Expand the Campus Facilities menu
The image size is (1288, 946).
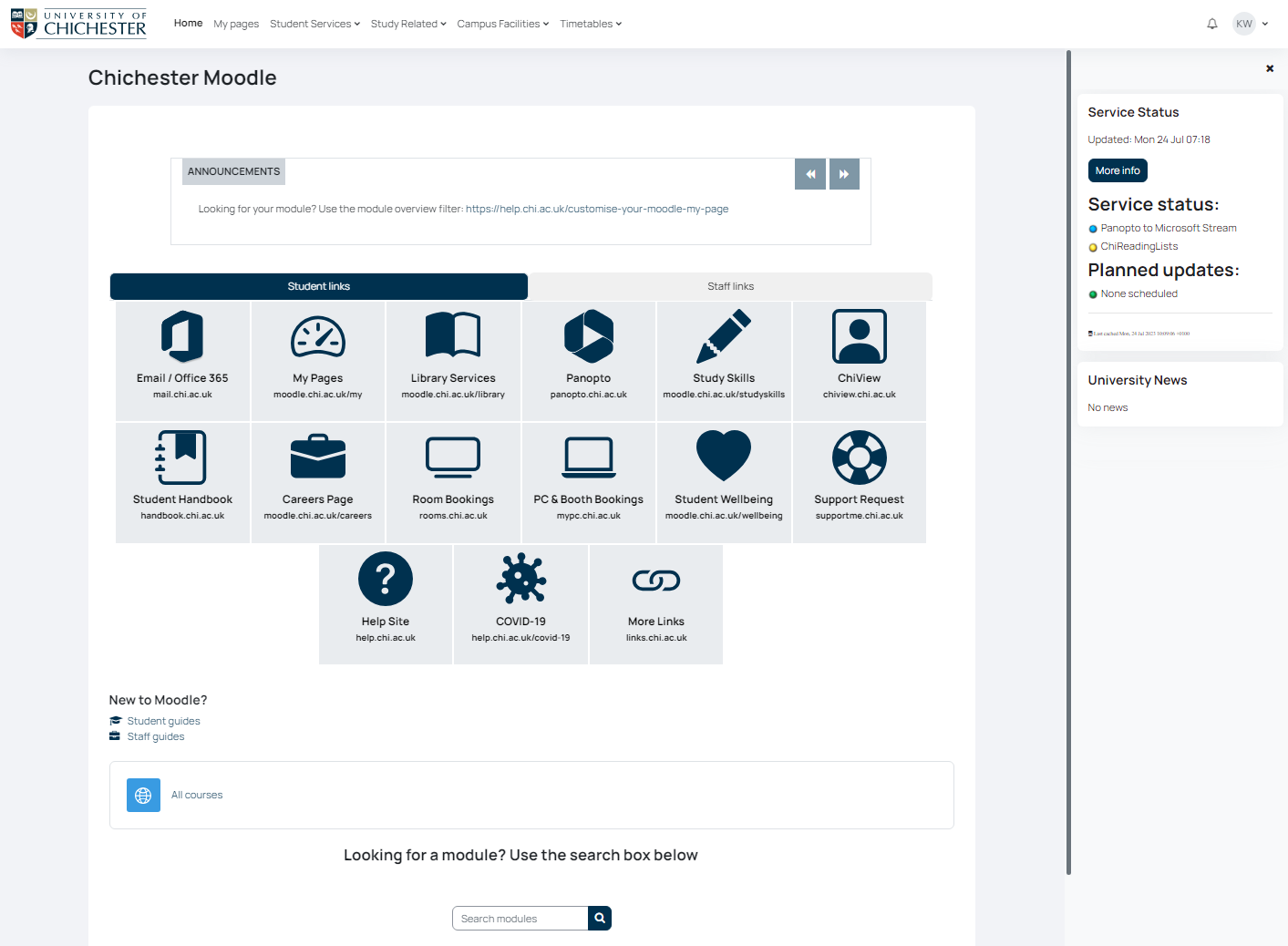click(502, 24)
